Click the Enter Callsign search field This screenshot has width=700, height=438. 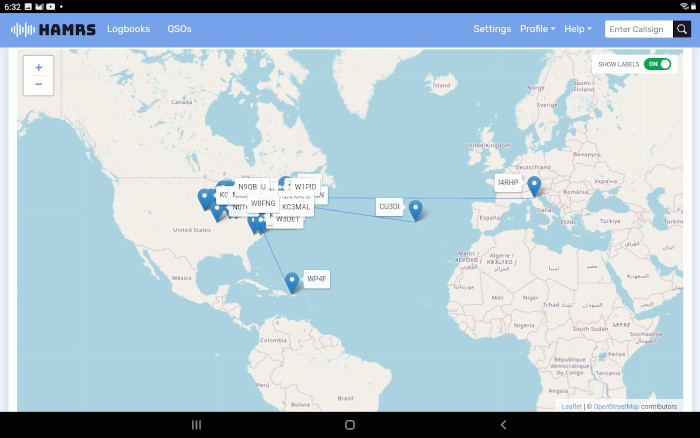pos(638,29)
